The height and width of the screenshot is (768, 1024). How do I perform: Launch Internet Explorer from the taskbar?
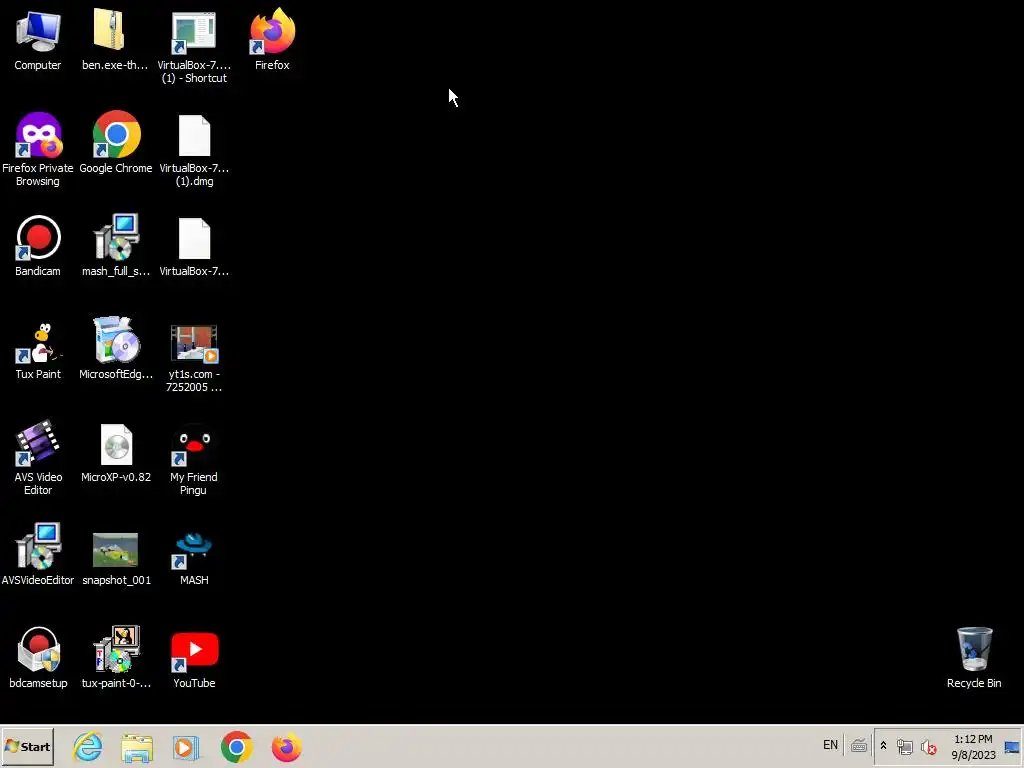point(88,747)
